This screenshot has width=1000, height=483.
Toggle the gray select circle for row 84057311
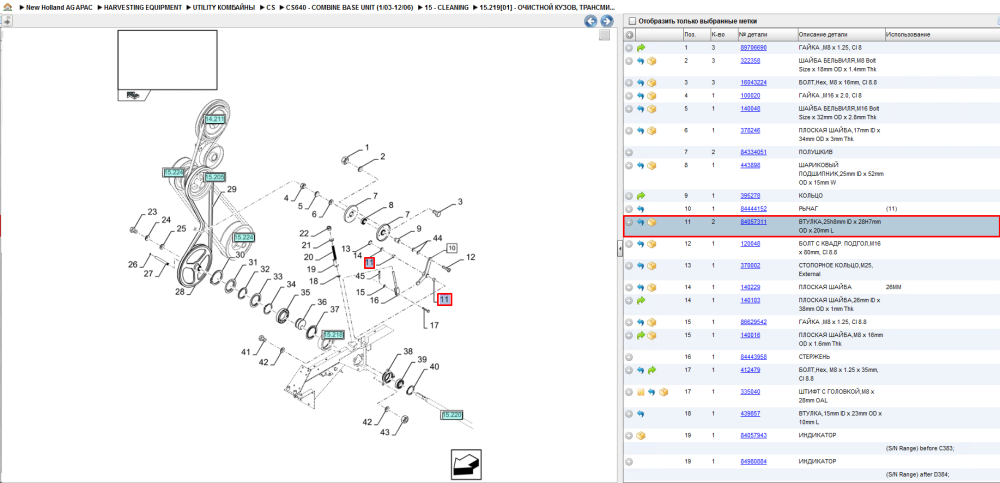click(x=629, y=222)
